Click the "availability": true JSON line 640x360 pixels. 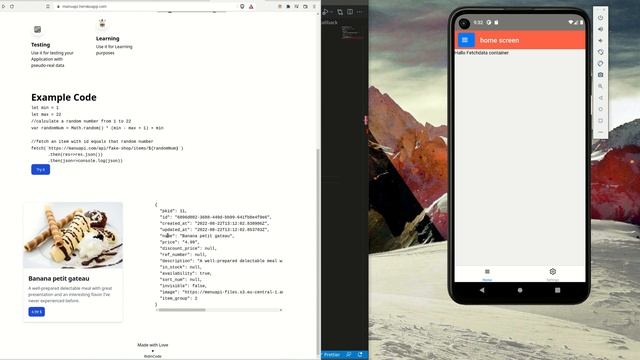pyautogui.click(x=186, y=273)
